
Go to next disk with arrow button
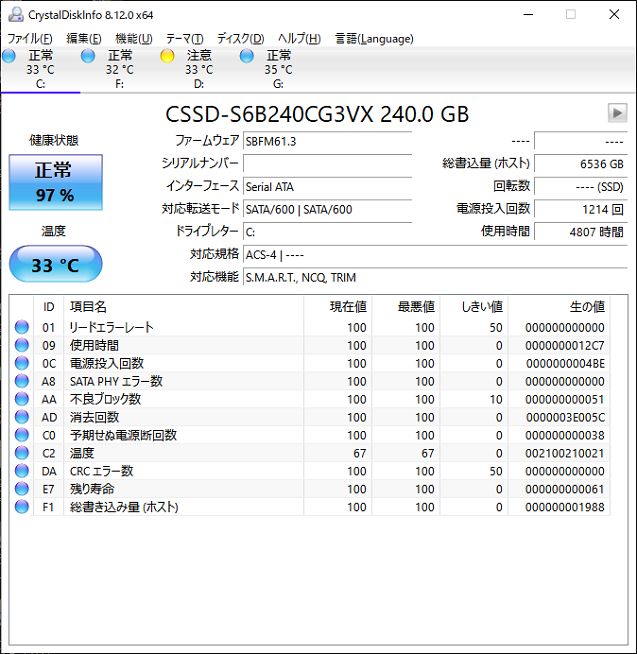(617, 113)
